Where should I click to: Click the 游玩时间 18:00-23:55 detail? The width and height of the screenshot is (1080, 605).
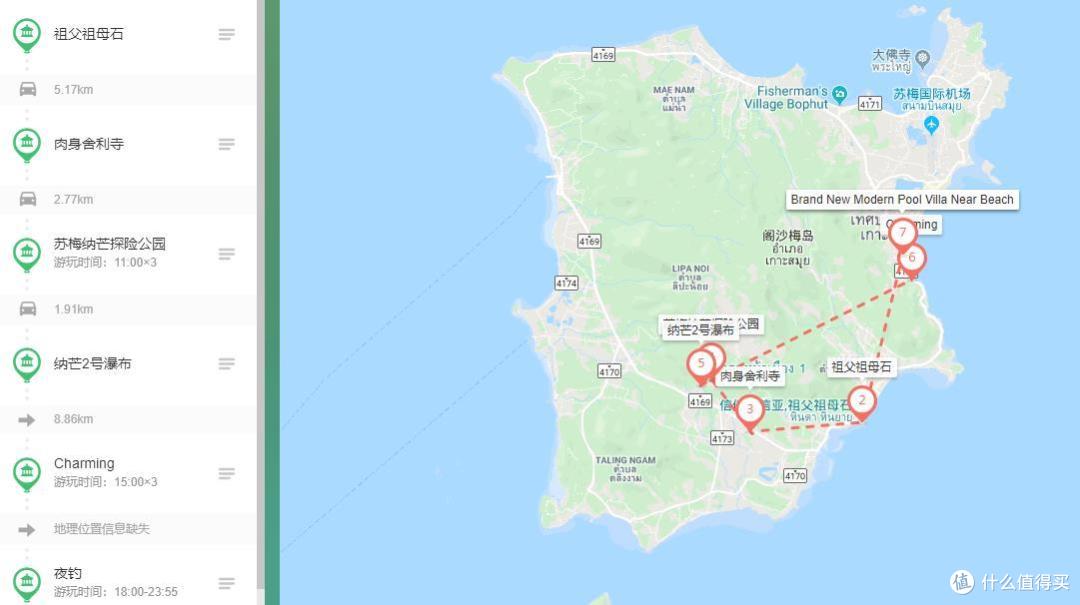click(x=116, y=591)
